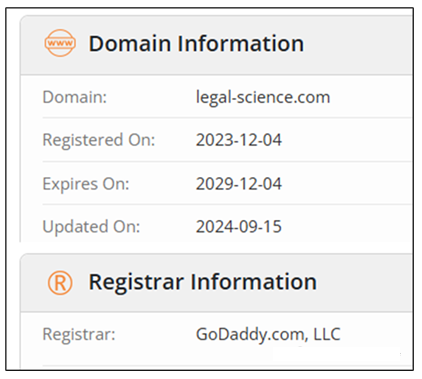
Task: Click the orange registered R icon
Action: tap(60, 283)
